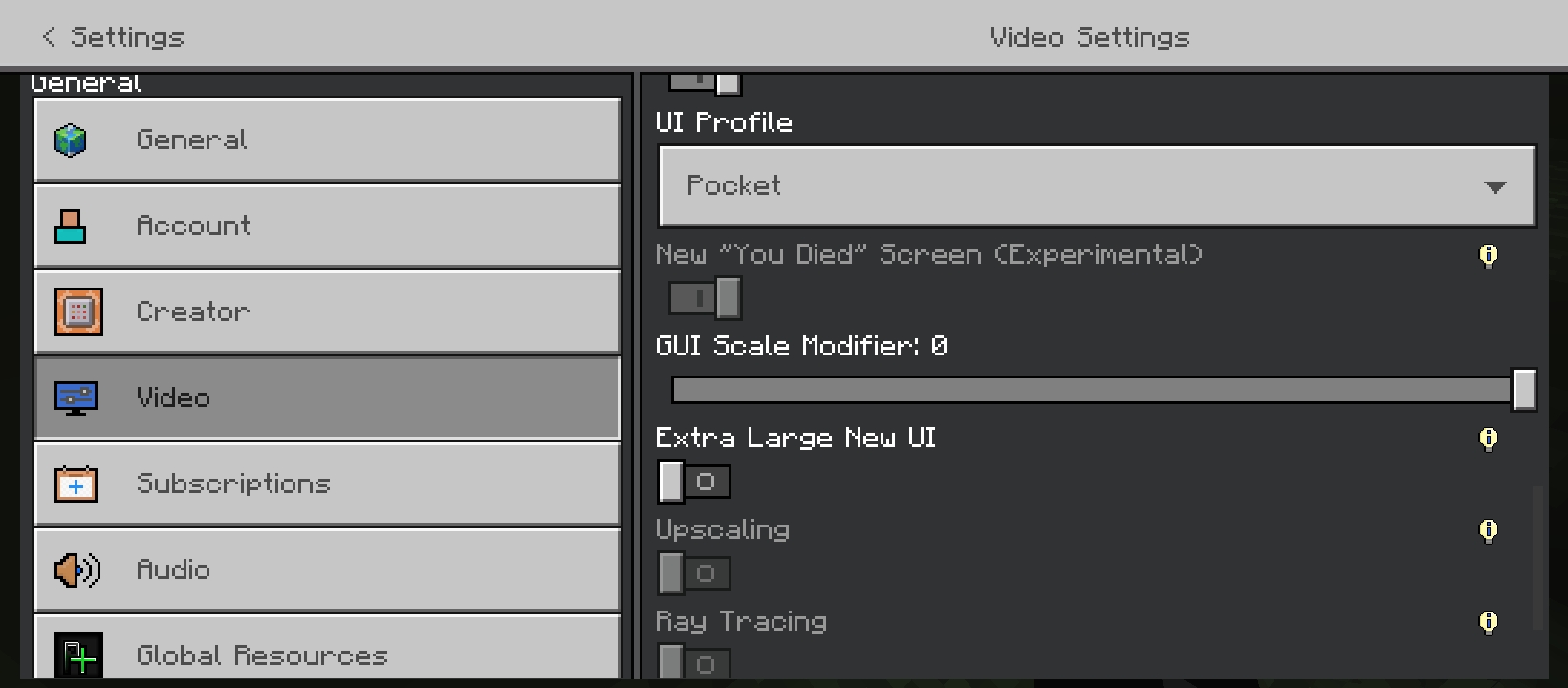
Task: Open the UI Profile dropdown
Action: pyautogui.click(x=1096, y=186)
